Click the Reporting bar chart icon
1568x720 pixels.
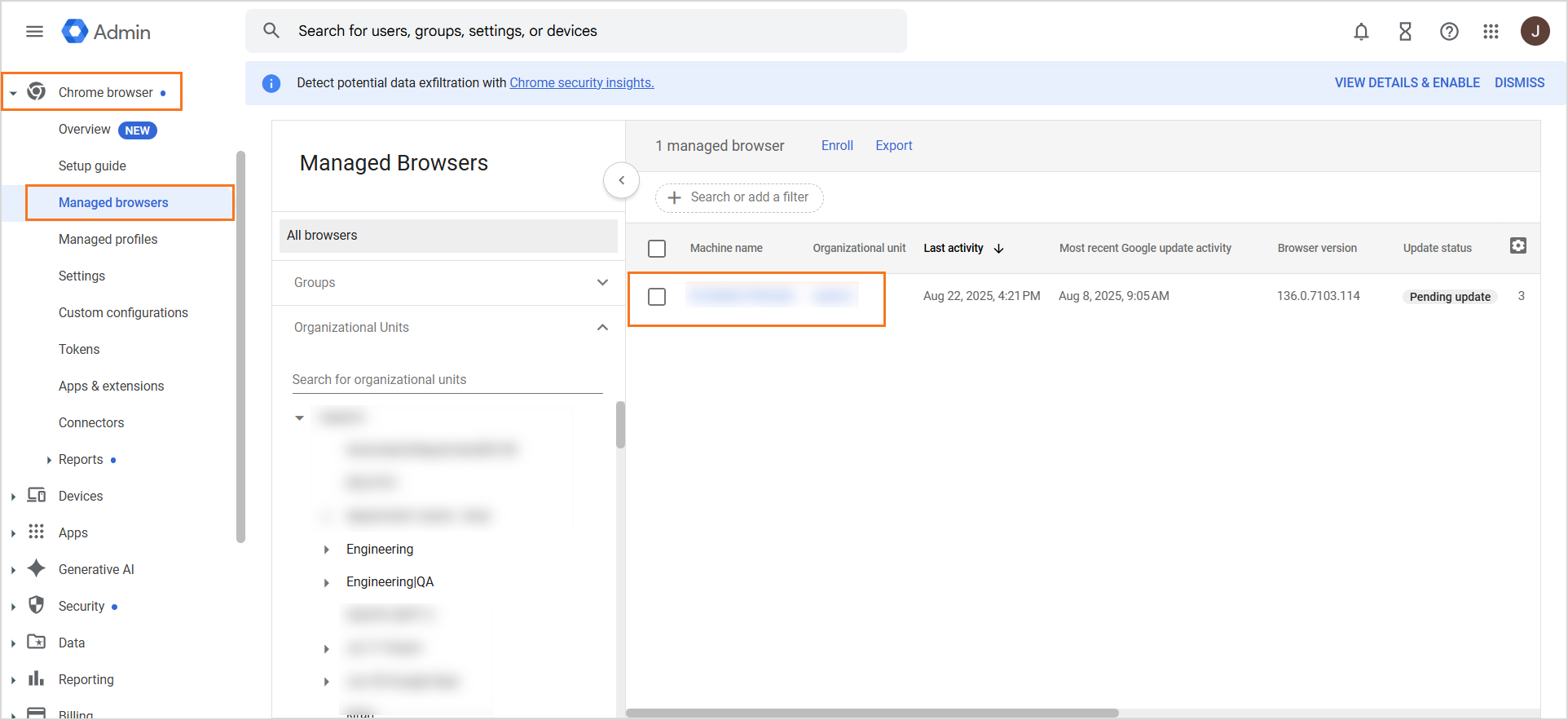37,678
